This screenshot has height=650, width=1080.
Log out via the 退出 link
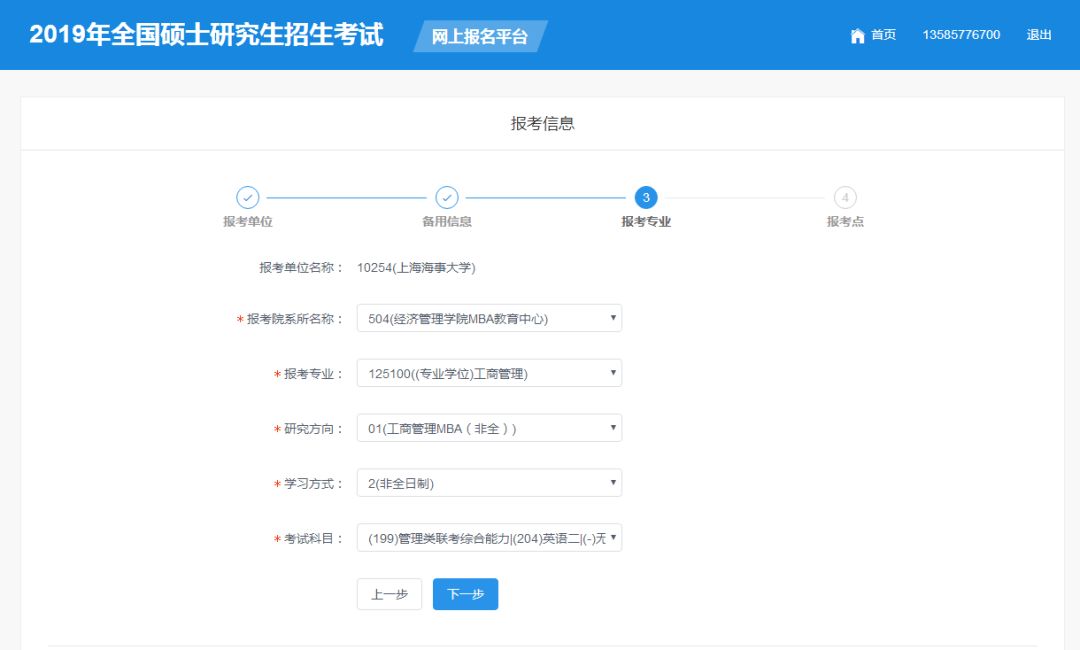pos(1039,35)
